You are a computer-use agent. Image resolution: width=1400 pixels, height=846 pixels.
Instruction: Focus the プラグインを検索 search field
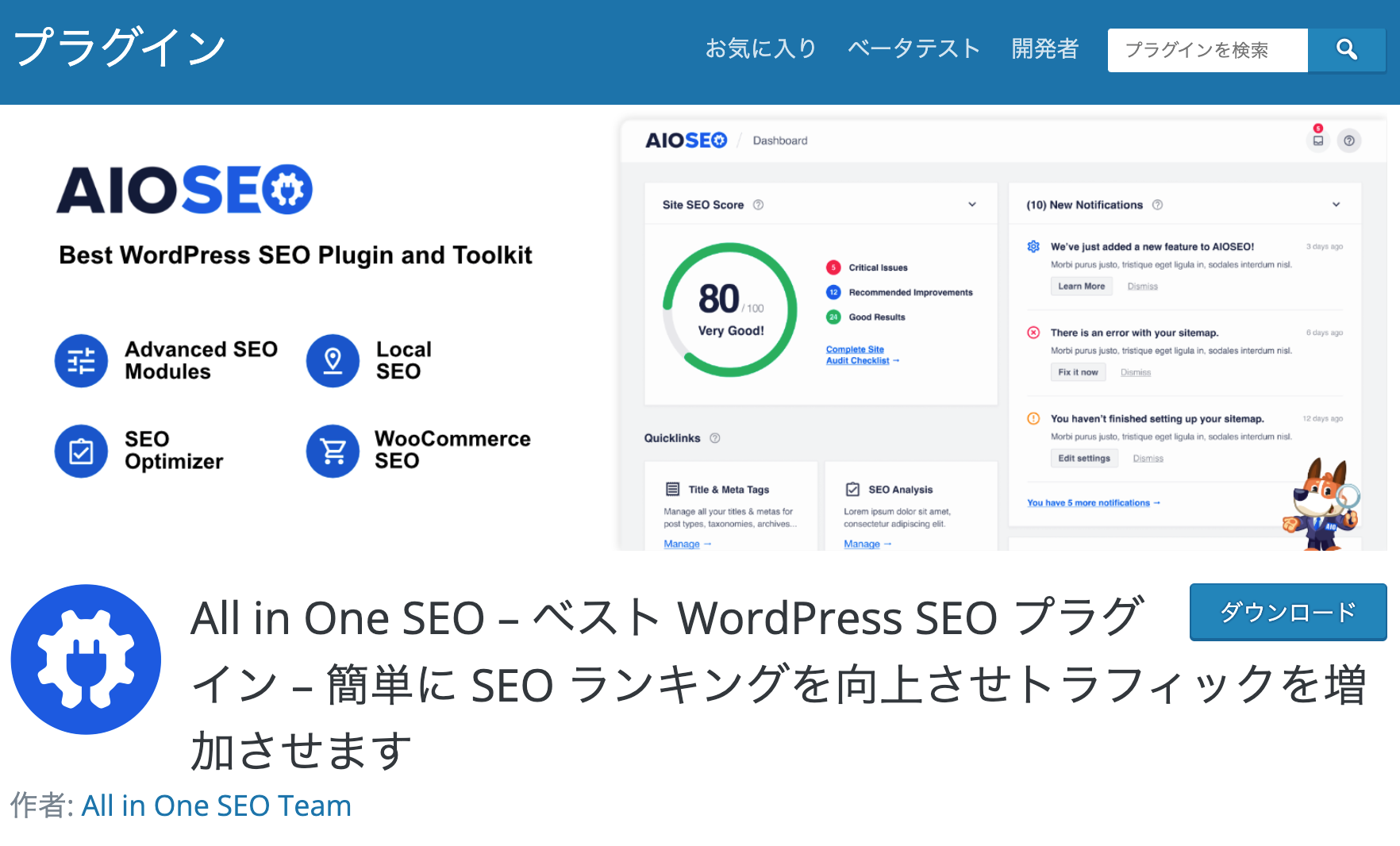(1207, 50)
